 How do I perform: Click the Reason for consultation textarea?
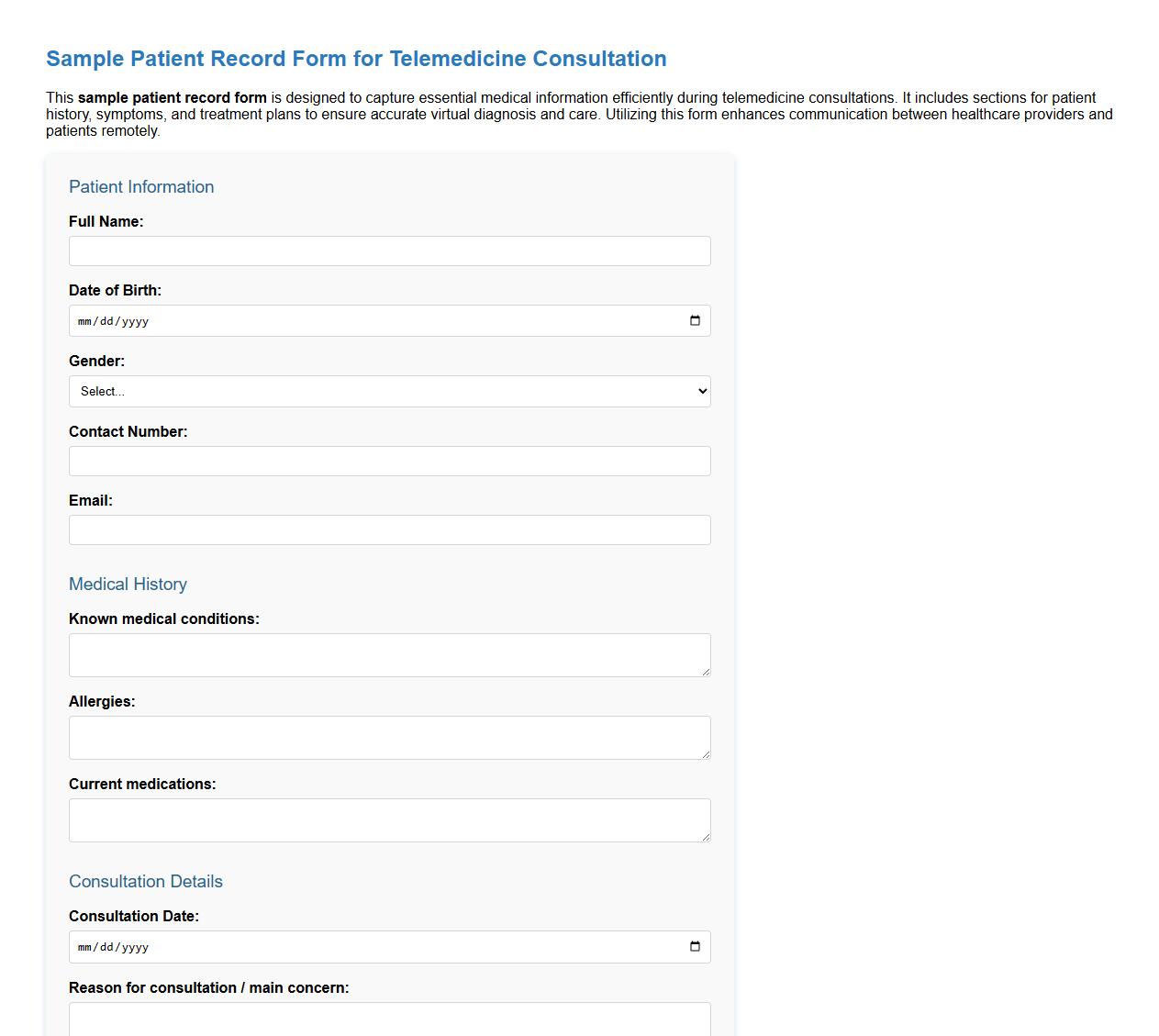[389, 1020]
